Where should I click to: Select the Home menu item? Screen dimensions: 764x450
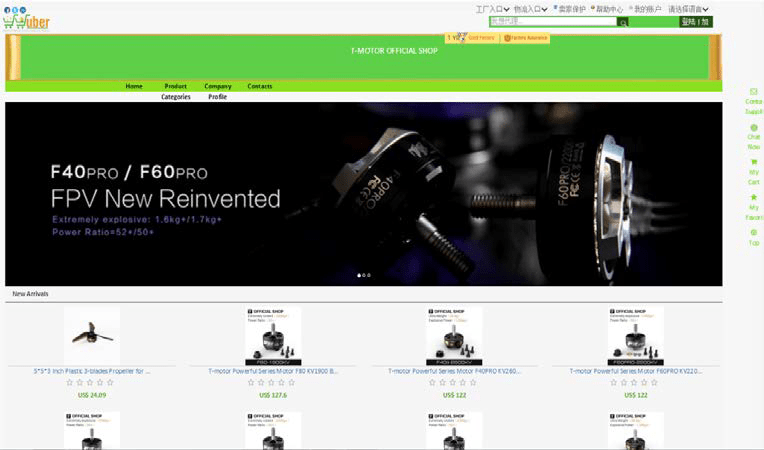pyautogui.click(x=134, y=86)
